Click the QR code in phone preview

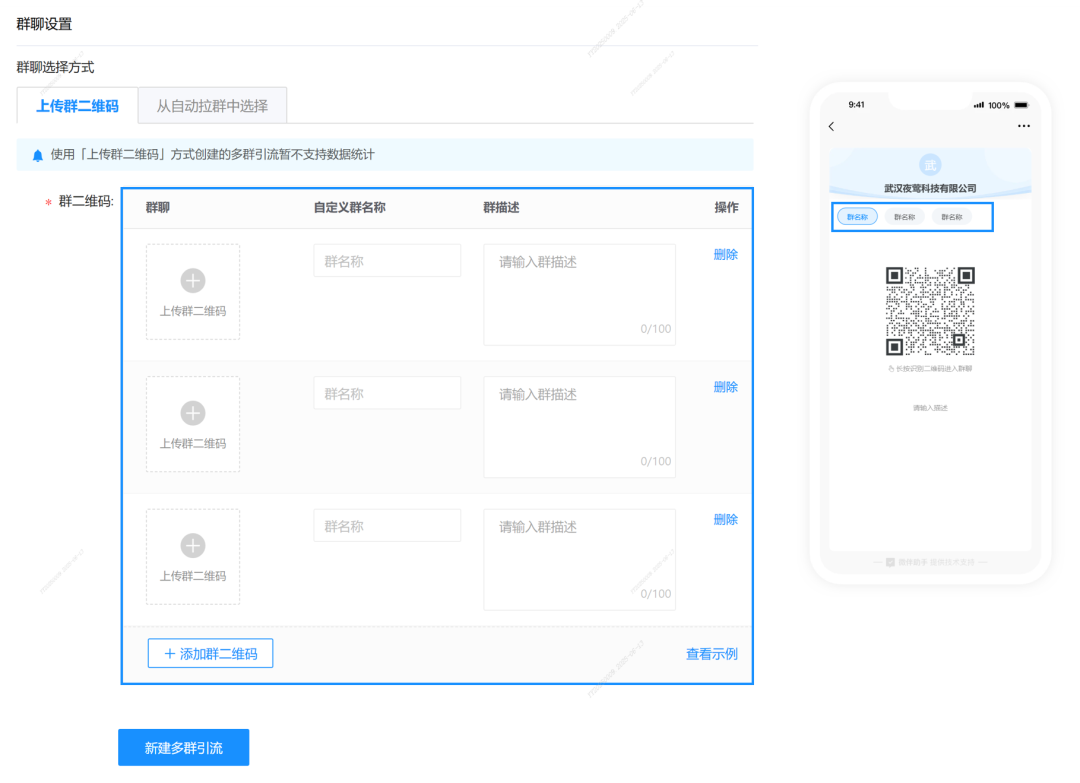coord(930,311)
